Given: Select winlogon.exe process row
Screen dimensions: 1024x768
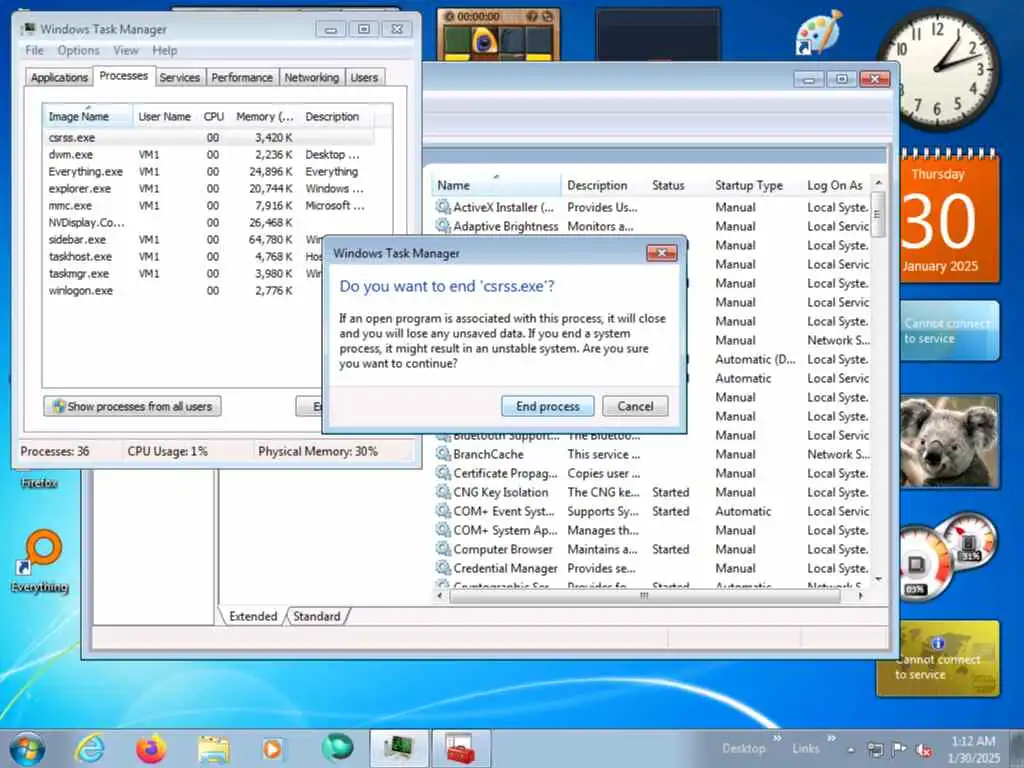Looking at the screenshot, I should [183, 290].
